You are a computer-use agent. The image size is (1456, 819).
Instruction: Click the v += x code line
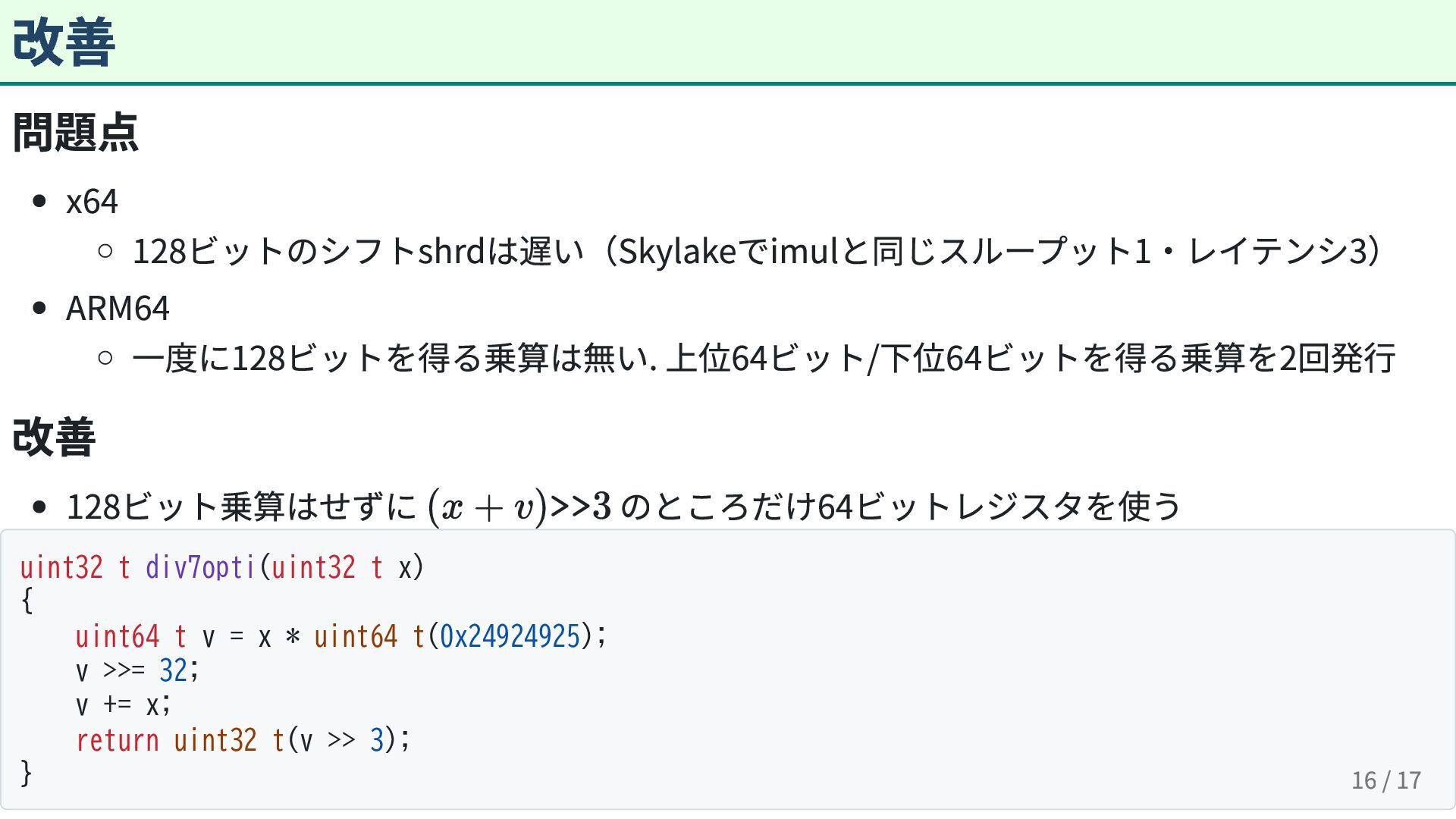click(124, 705)
